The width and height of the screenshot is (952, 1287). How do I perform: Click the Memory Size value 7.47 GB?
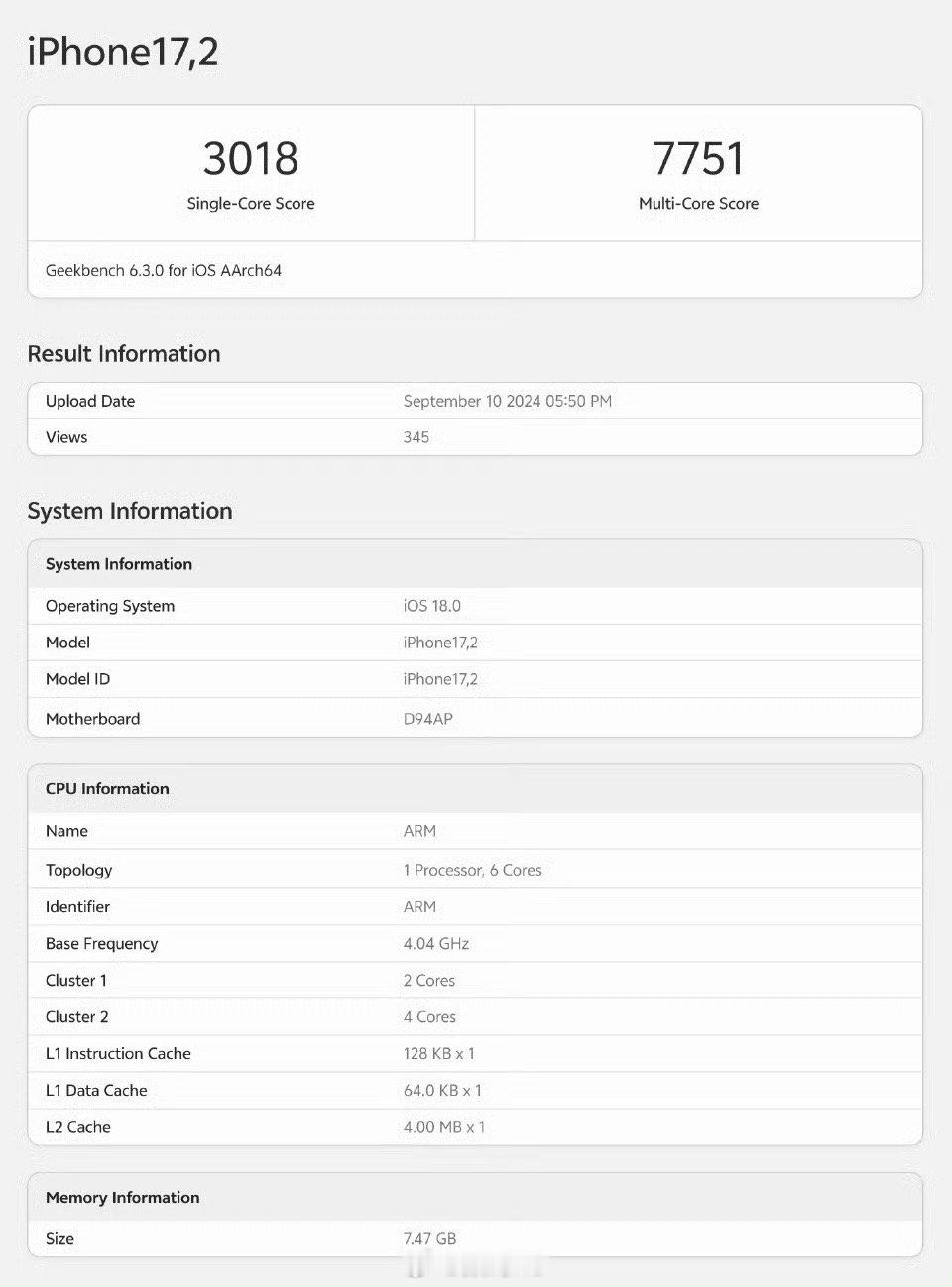430,1238
